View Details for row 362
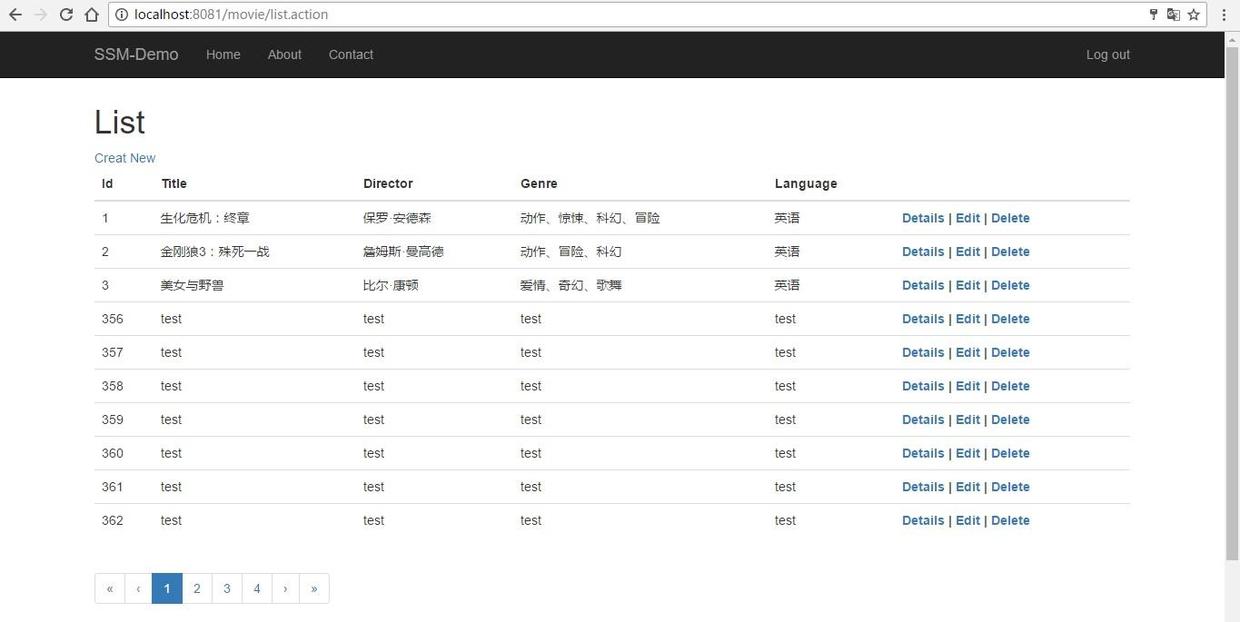Screen dimensions: 1240x622 click(923, 521)
